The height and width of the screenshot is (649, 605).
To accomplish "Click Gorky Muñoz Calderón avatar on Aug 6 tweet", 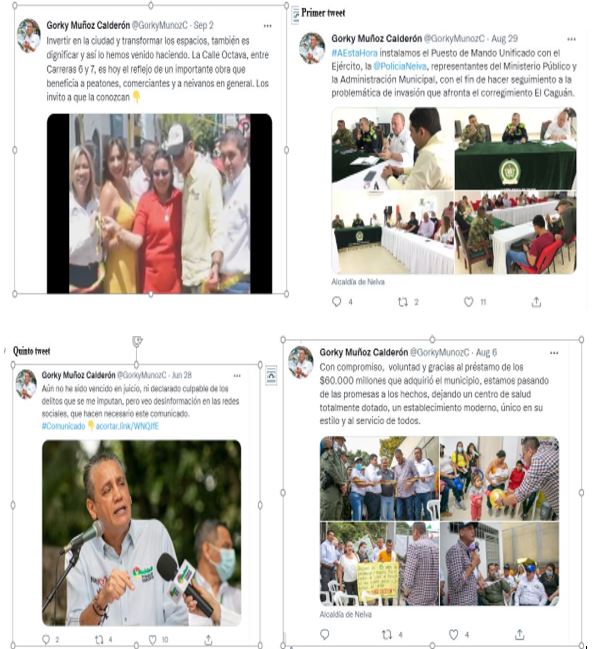I will [x=301, y=362].
